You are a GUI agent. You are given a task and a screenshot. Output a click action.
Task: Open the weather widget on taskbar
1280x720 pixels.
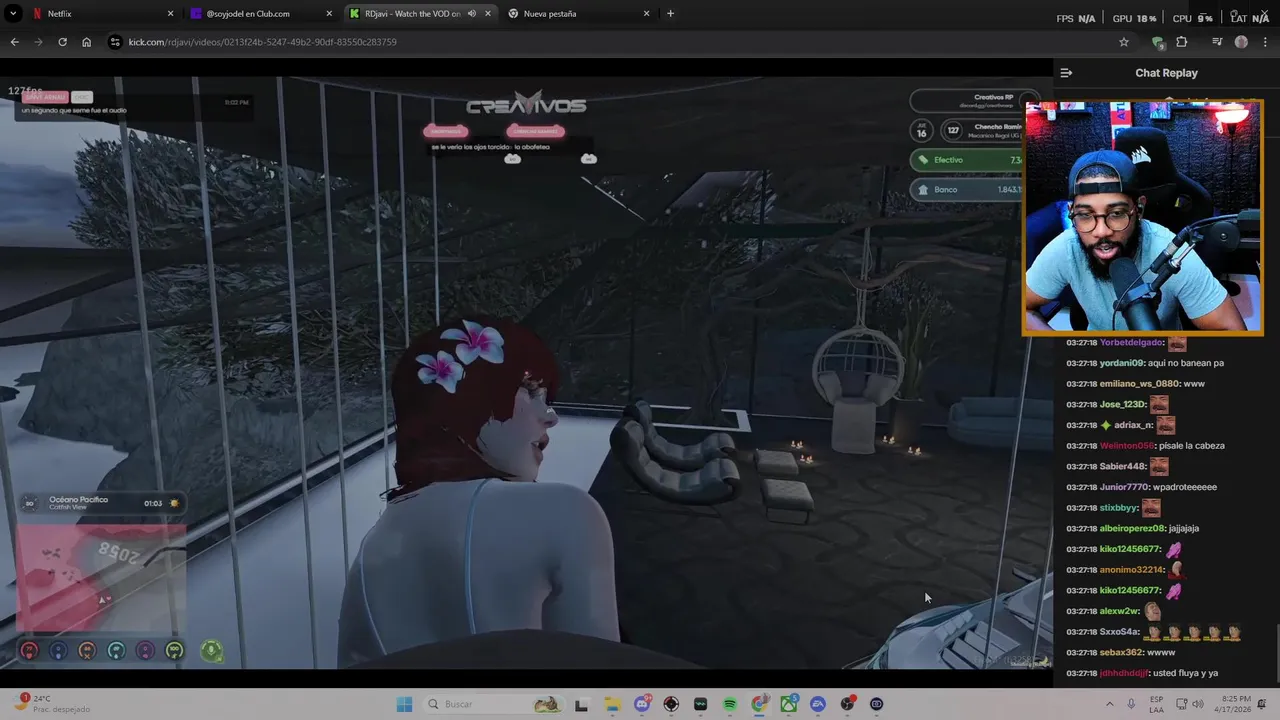pyautogui.click(x=50, y=704)
